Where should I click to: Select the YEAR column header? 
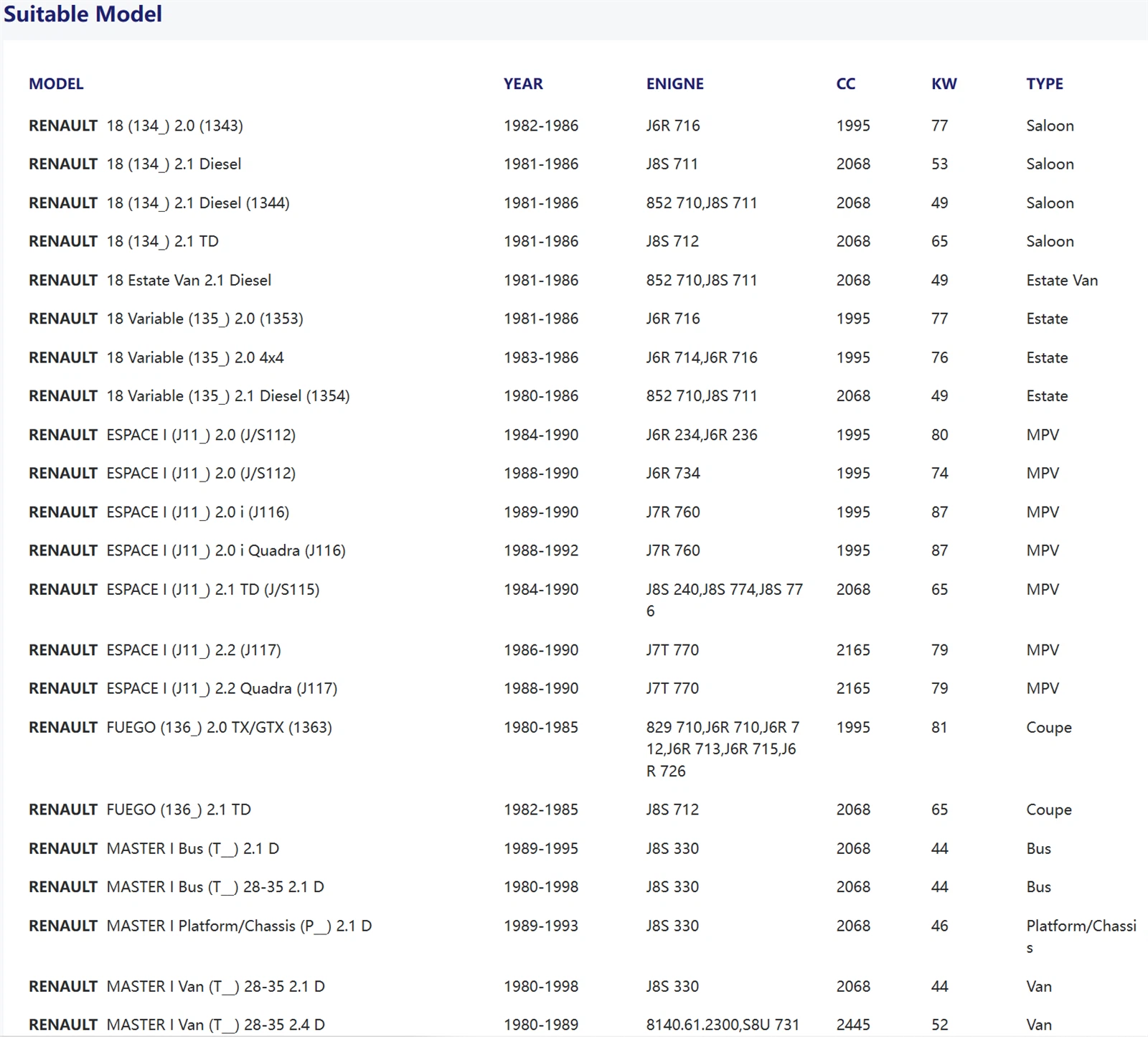(523, 84)
